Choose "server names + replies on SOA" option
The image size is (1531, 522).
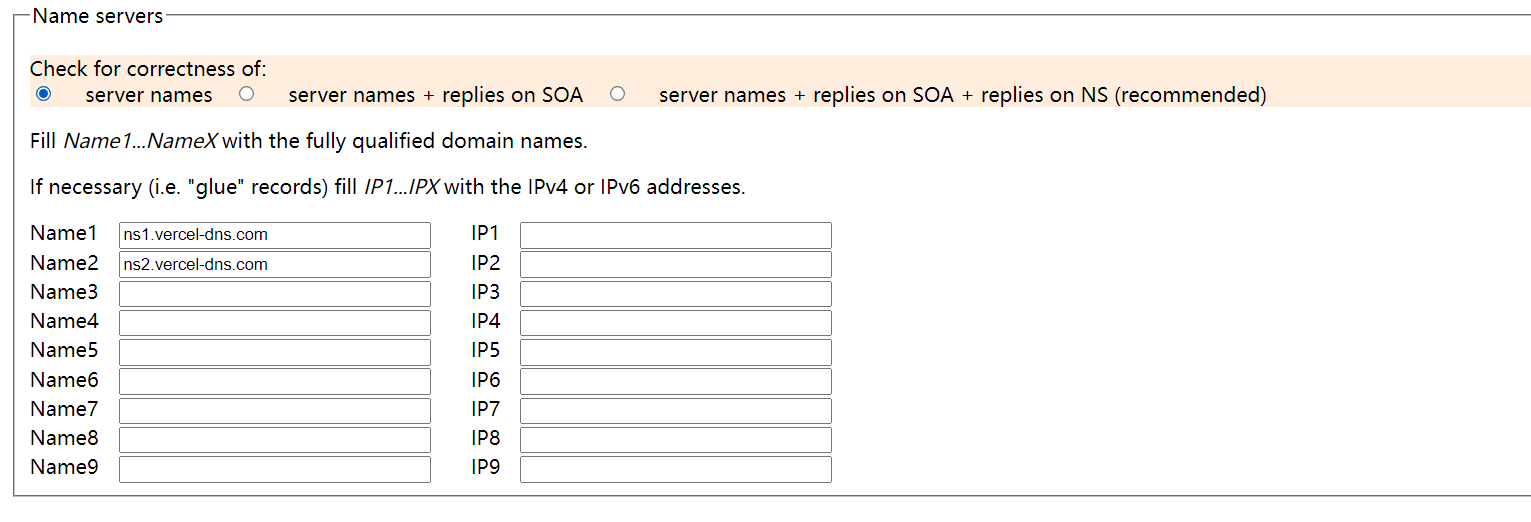point(247,94)
